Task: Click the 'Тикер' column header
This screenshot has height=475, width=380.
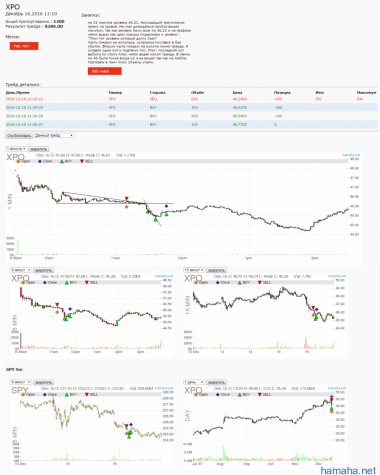Action: click(115, 93)
